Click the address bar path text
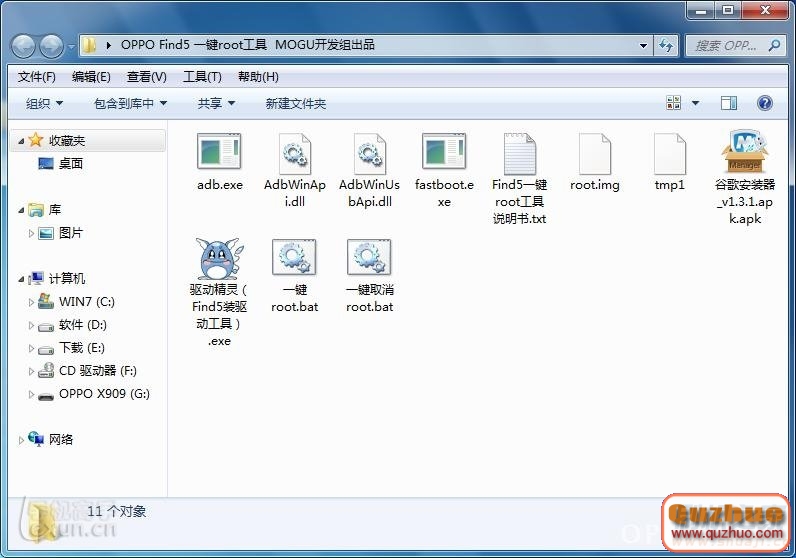Image resolution: width=796 pixels, height=558 pixels. tap(247, 45)
